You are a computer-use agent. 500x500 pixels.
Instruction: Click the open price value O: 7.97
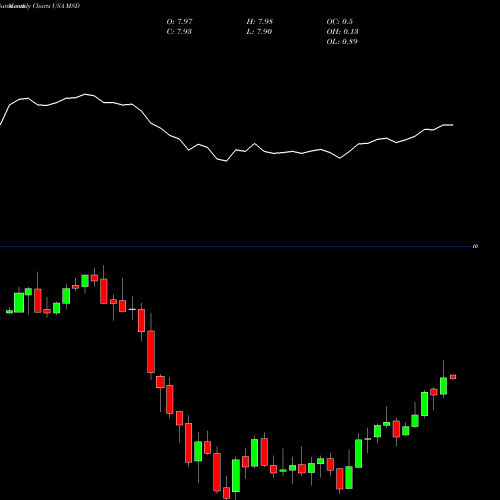179,22
